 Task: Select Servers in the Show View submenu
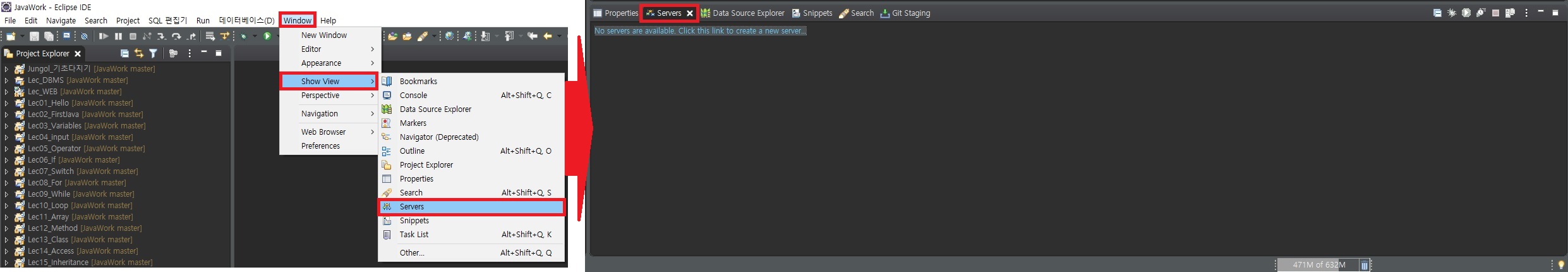(x=471, y=207)
